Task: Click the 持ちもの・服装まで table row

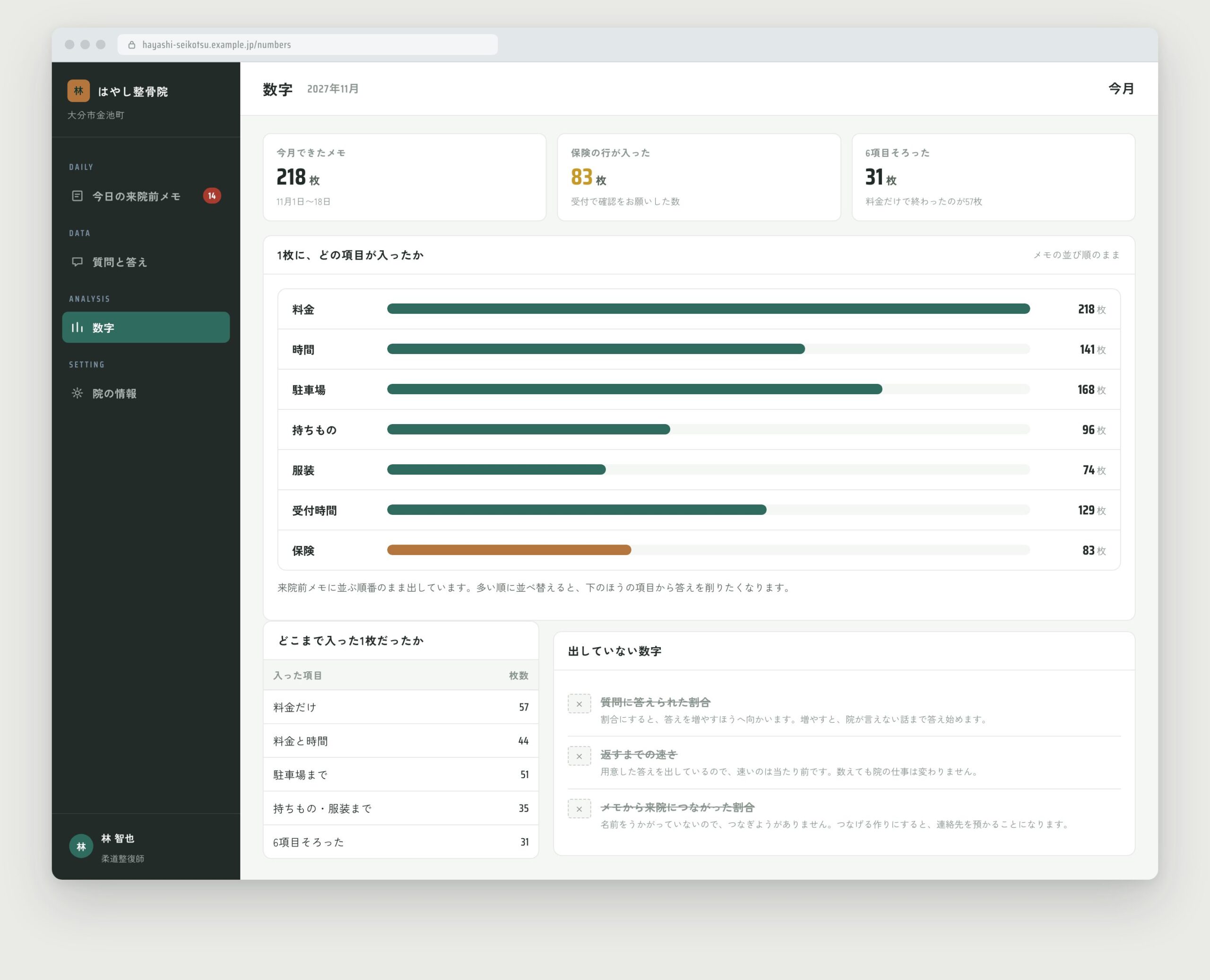Action: (x=401, y=808)
